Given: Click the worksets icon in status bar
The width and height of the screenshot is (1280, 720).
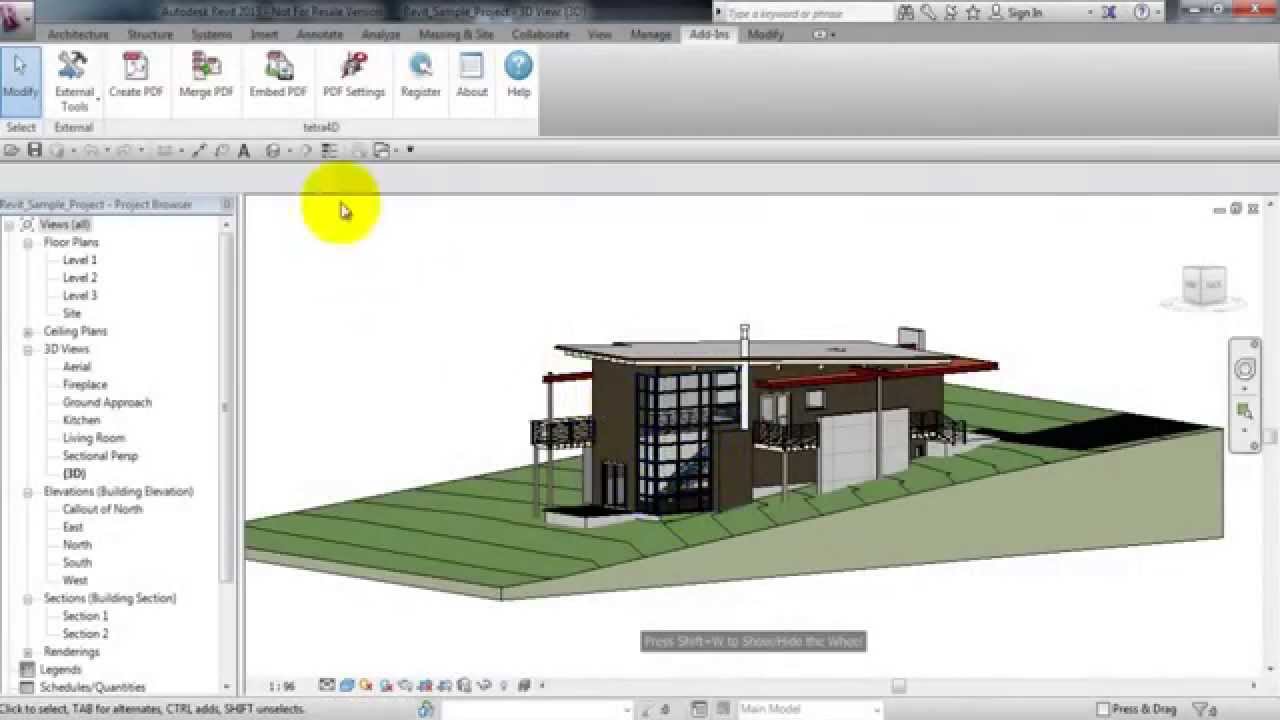Looking at the screenshot, I should tap(427, 709).
